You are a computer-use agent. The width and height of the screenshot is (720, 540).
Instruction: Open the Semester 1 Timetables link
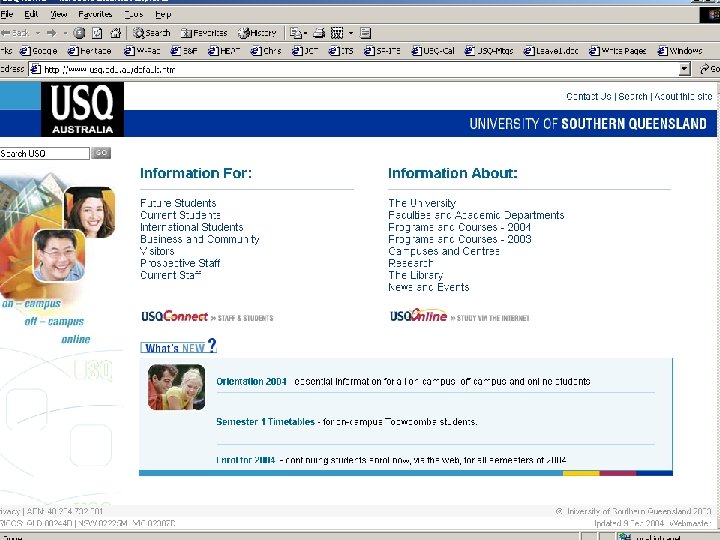pyautogui.click(x=265, y=422)
